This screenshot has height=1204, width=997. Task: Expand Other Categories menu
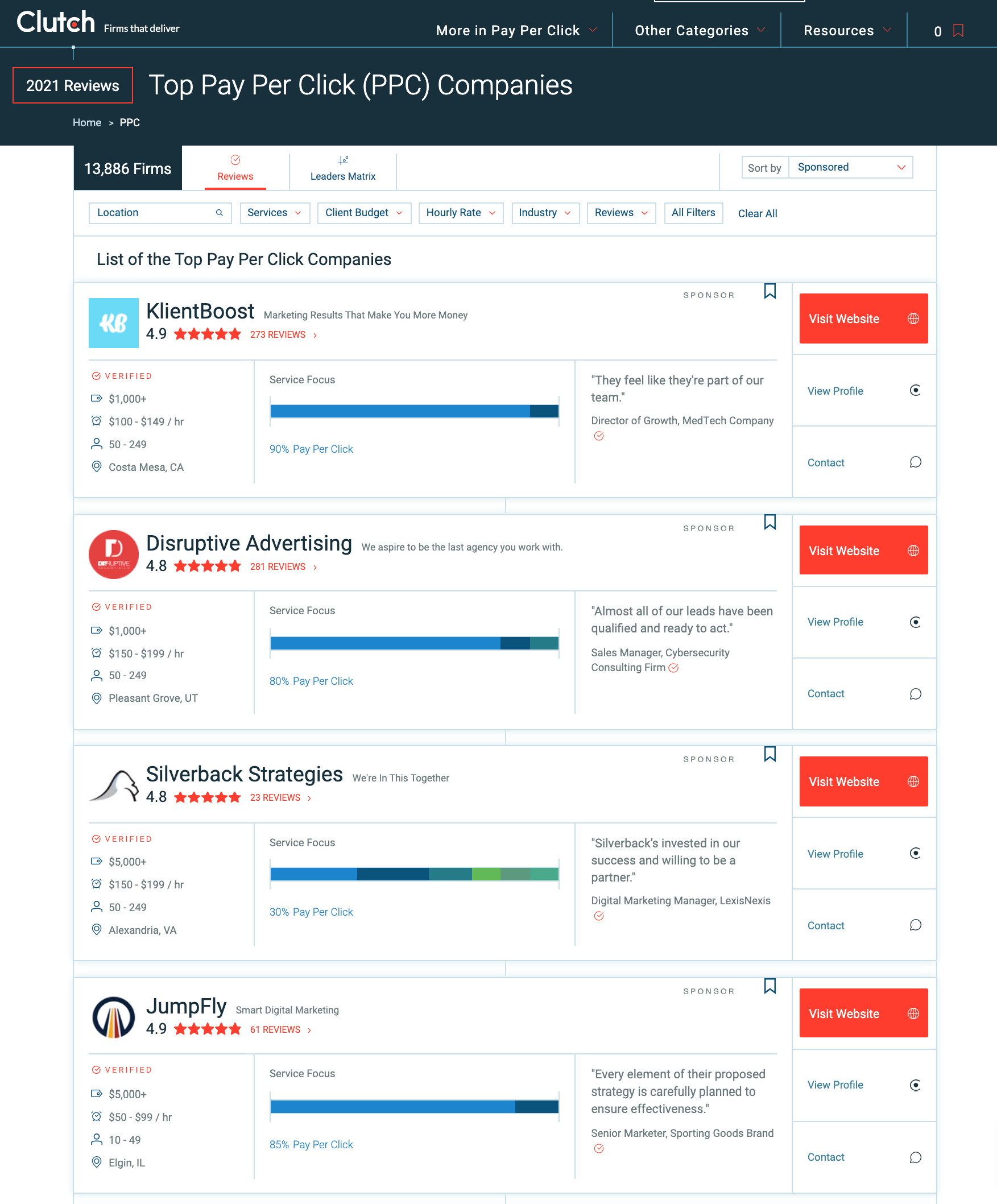point(700,30)
